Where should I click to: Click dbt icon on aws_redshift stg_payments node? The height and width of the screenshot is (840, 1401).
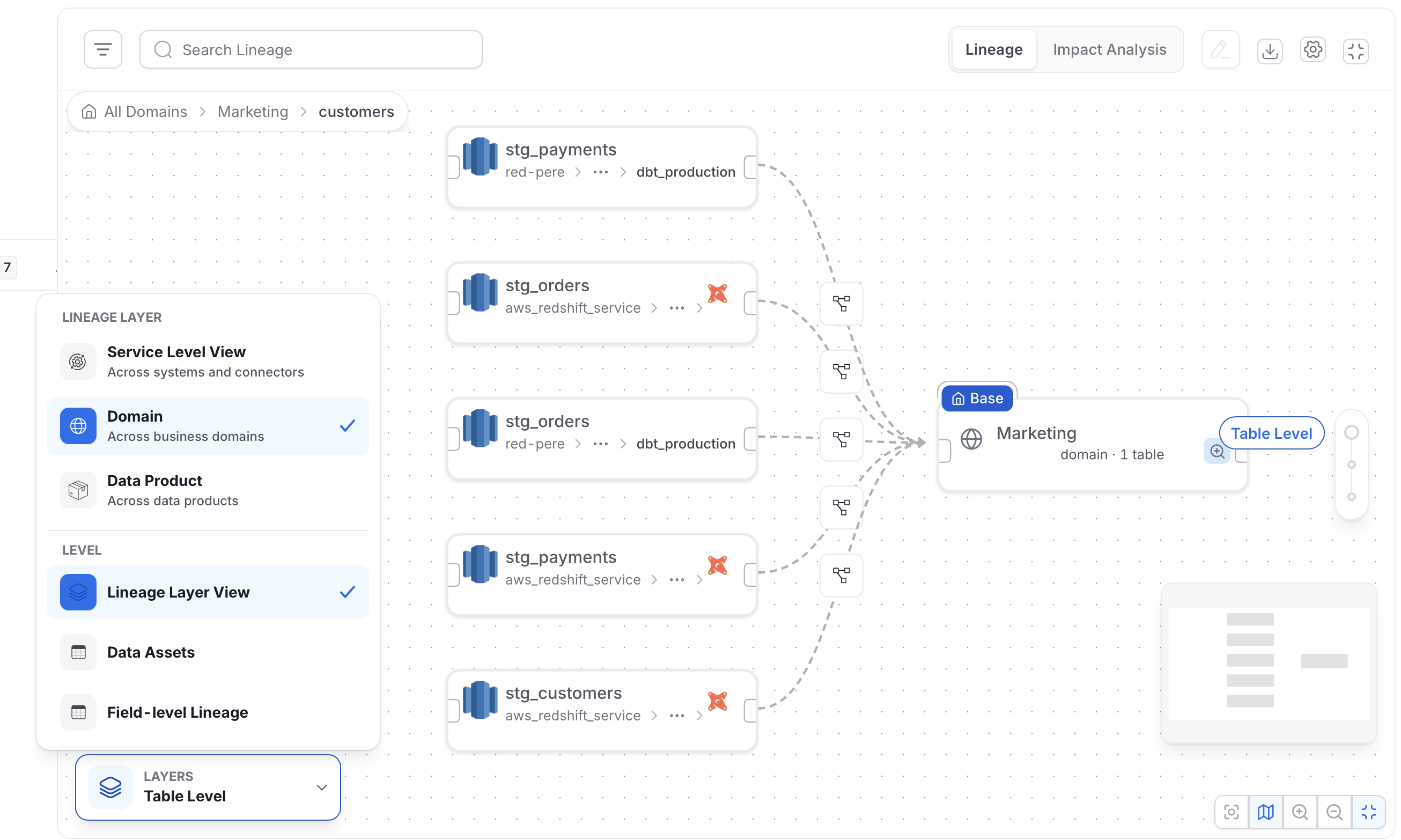[717, 565]
